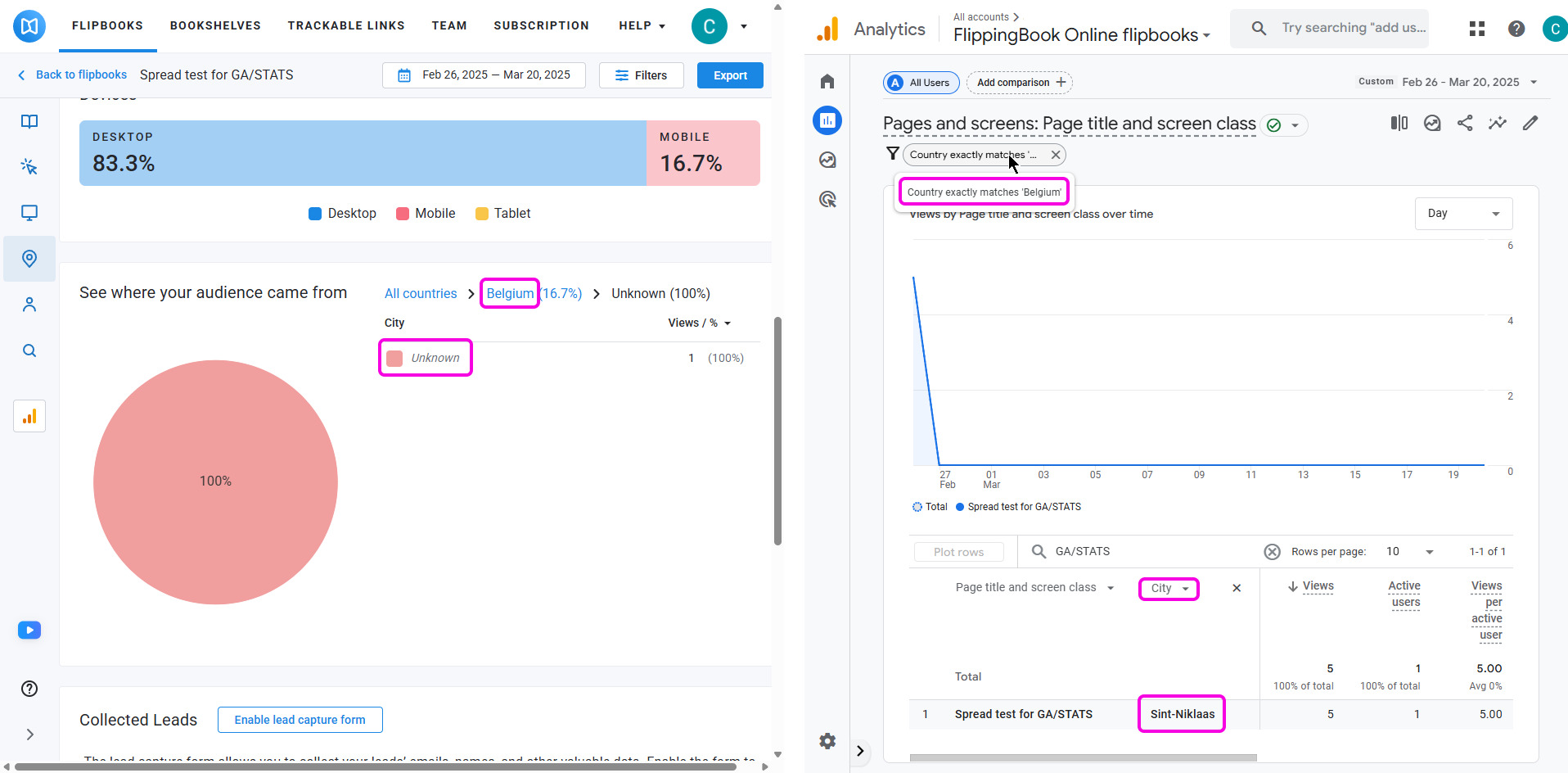Screen dimensions: 1568x773
Task: Click the Export button
Action: point(730,75)
